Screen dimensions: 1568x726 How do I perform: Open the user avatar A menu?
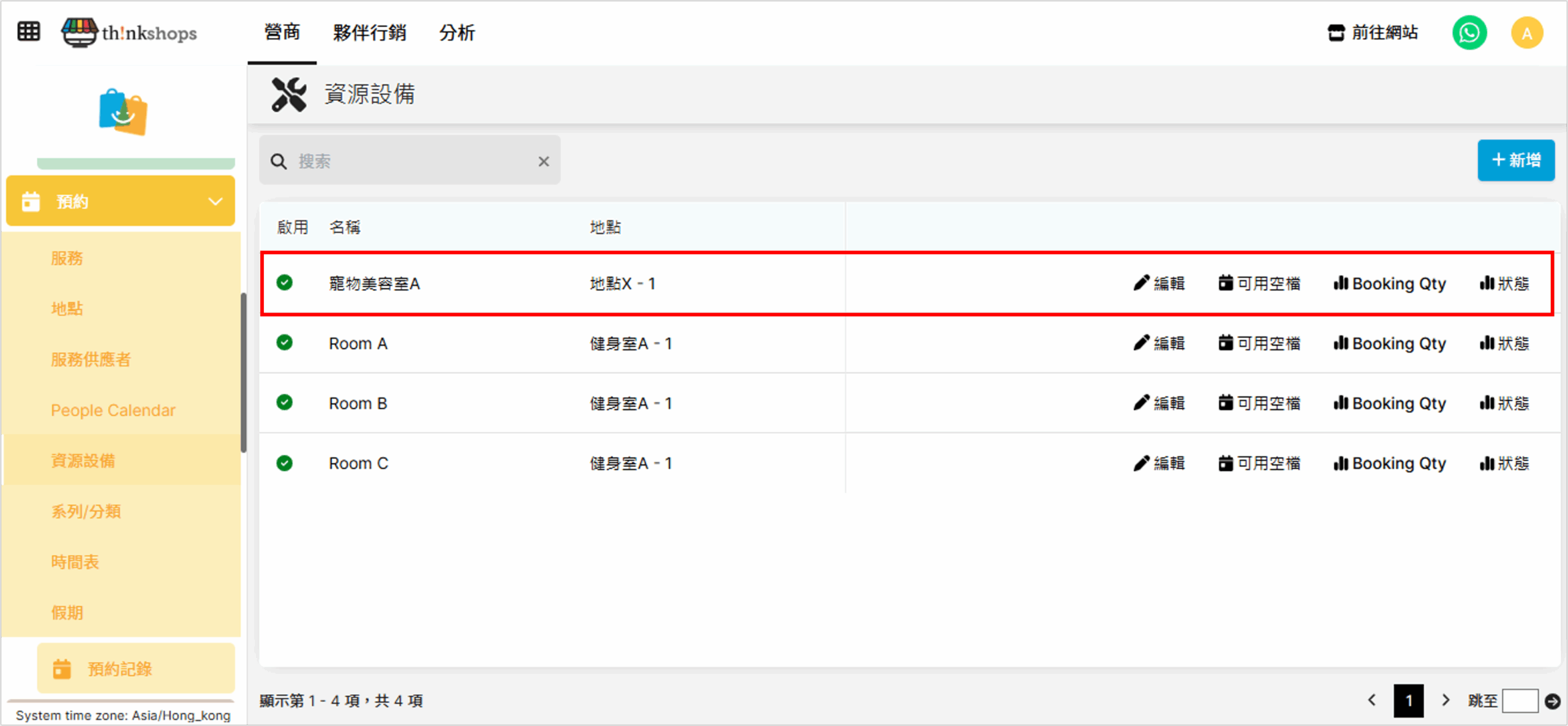tap(1526, 32)
